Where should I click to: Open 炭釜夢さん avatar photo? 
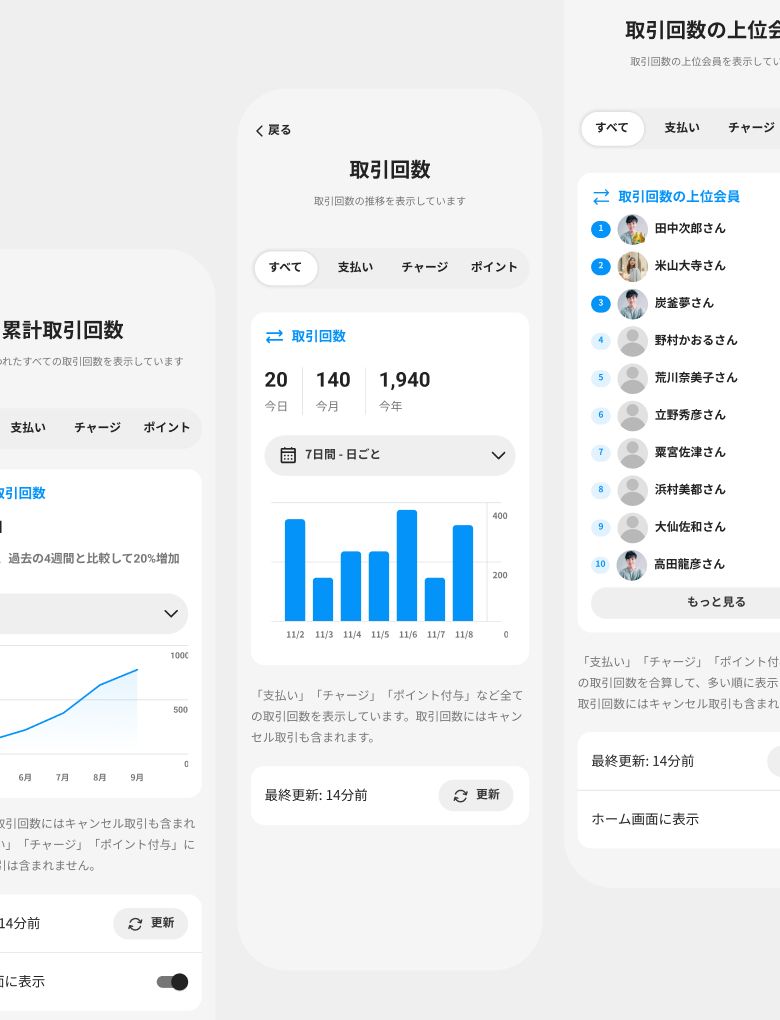pos(632,304)
